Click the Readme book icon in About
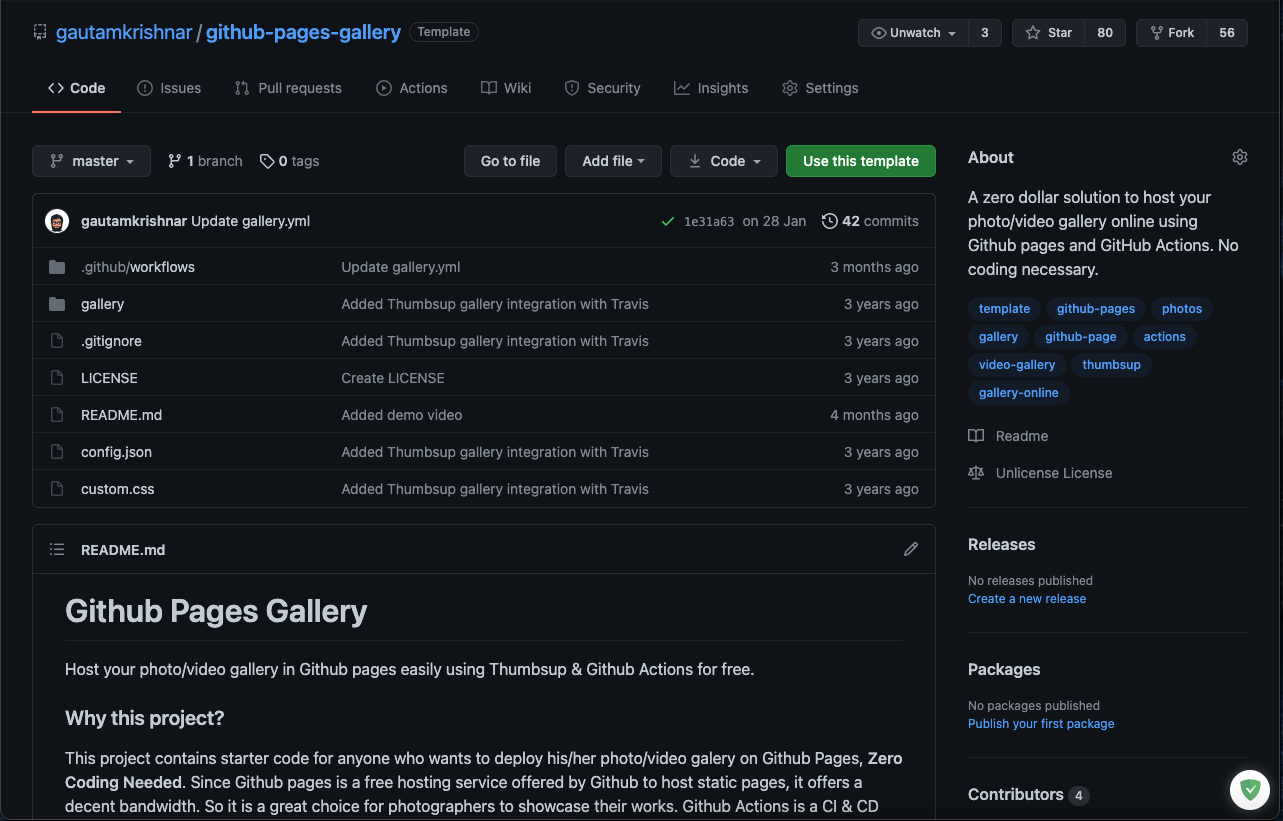The image size is (1283, 821). pos(976,436)
